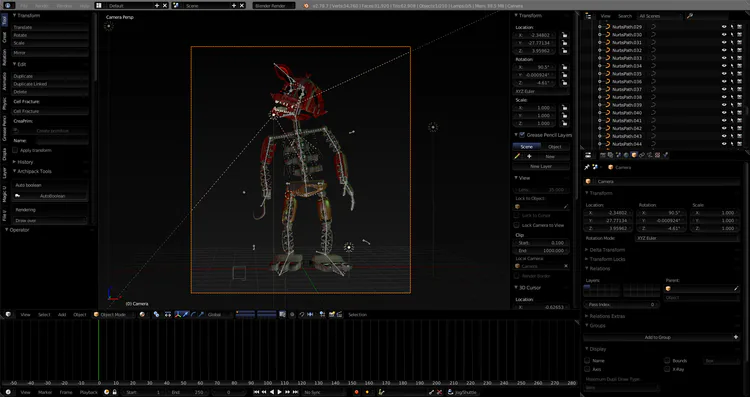The image size is (750, 397).
Task: Play the animation in reverse
Action: pos(272,392)
